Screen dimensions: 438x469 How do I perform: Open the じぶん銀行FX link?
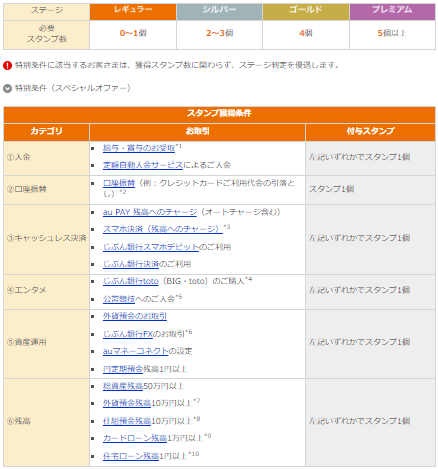pyautogui.click(x=128, y=334)
